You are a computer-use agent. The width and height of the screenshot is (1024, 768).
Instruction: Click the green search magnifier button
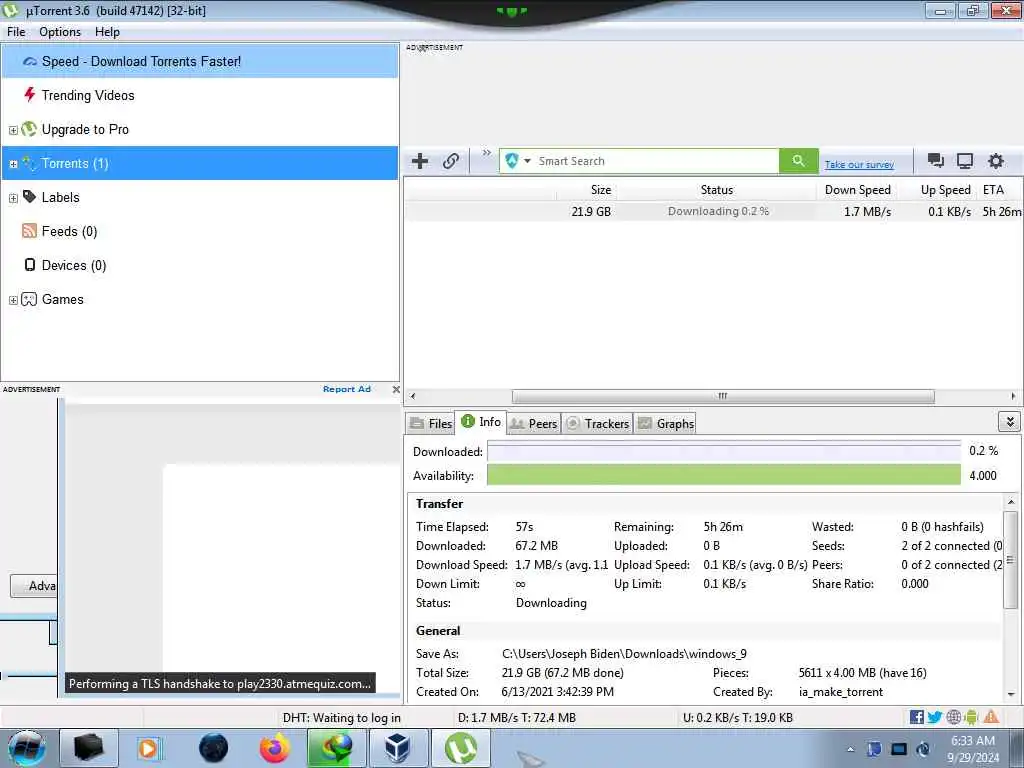tap(798, 161)
